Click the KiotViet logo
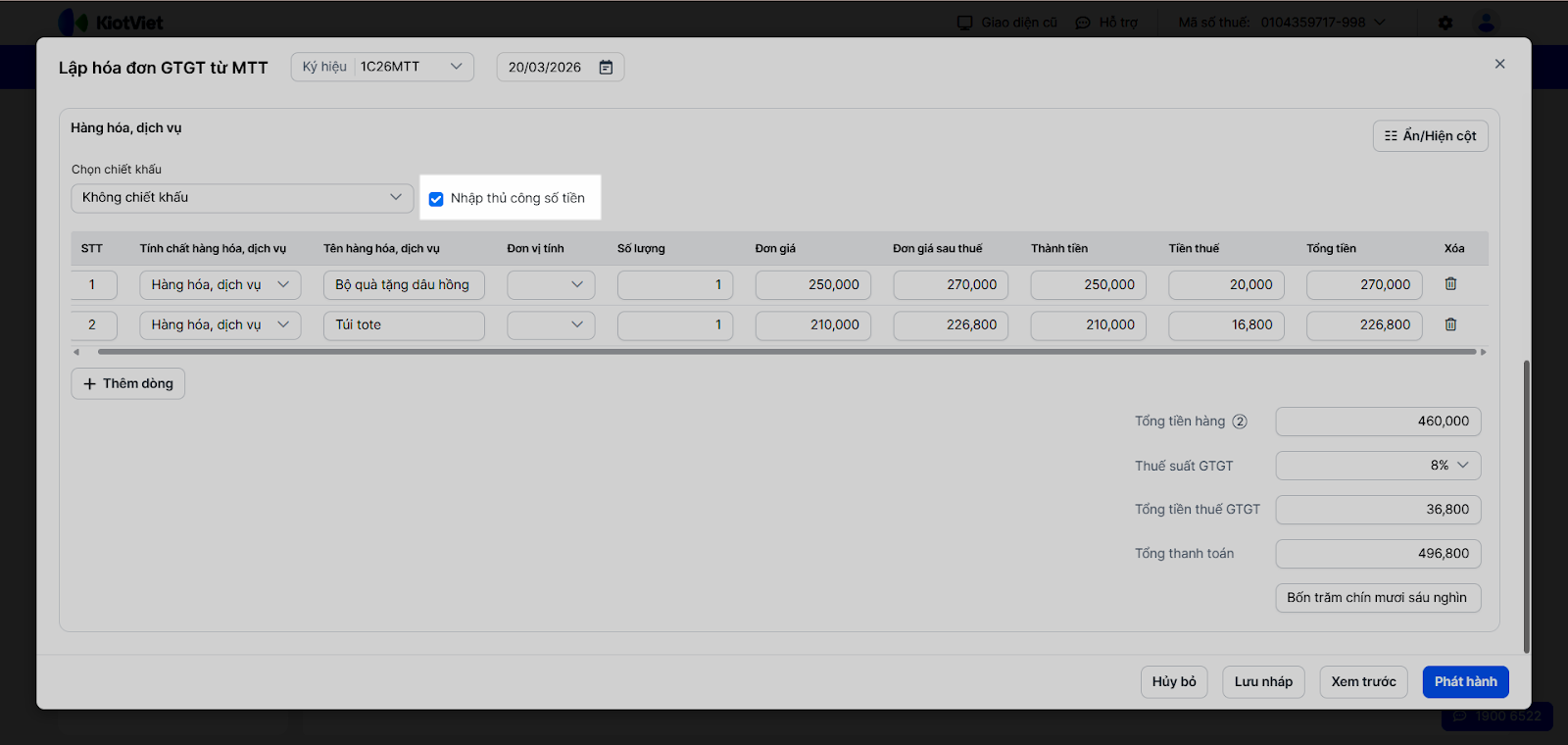This screenshot has width=1568, height=745. coord(111,23)
